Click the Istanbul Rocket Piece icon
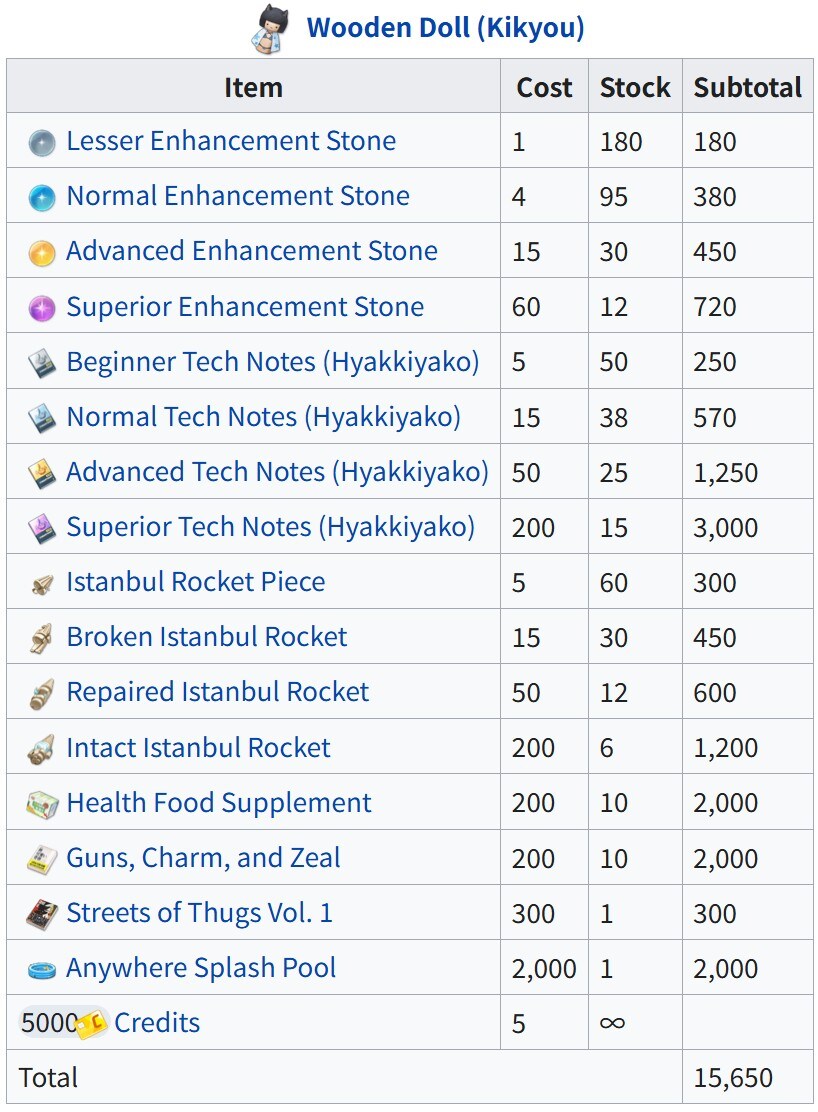The height and width of the screenshot is (1112, 818). tap(42, 583)
